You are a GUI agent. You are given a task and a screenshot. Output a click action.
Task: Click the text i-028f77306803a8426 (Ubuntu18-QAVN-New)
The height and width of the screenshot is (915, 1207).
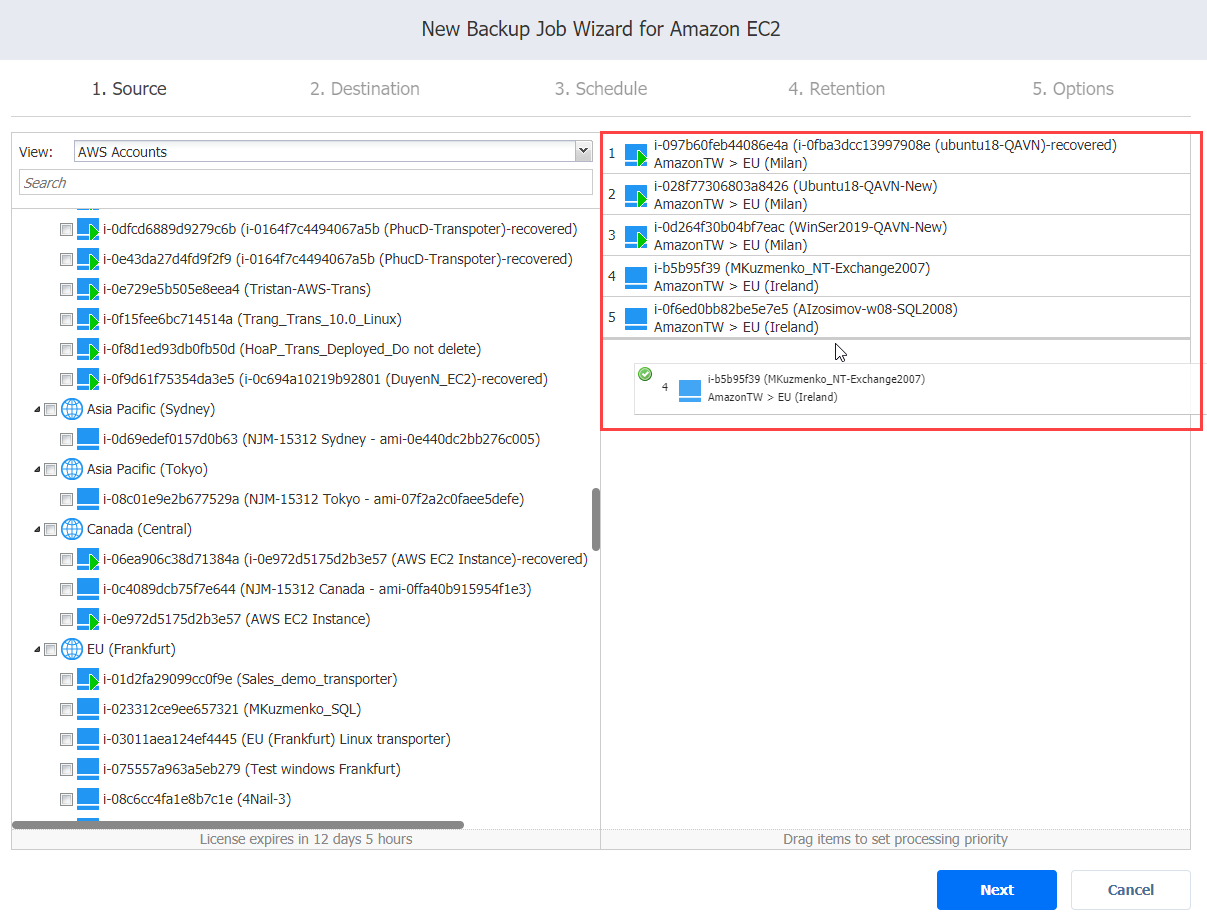(796, 187)
